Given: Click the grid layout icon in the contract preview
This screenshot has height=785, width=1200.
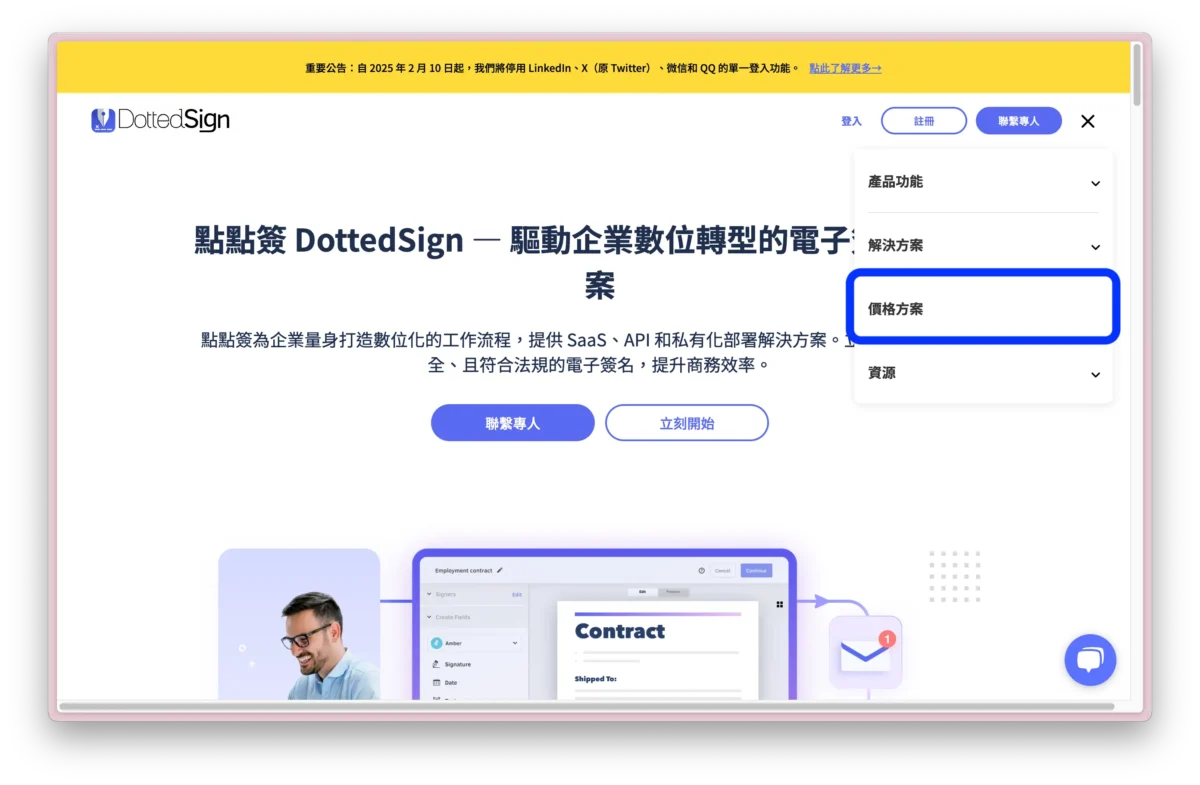Looking at the screenshot, I should (x=779, y=605).
